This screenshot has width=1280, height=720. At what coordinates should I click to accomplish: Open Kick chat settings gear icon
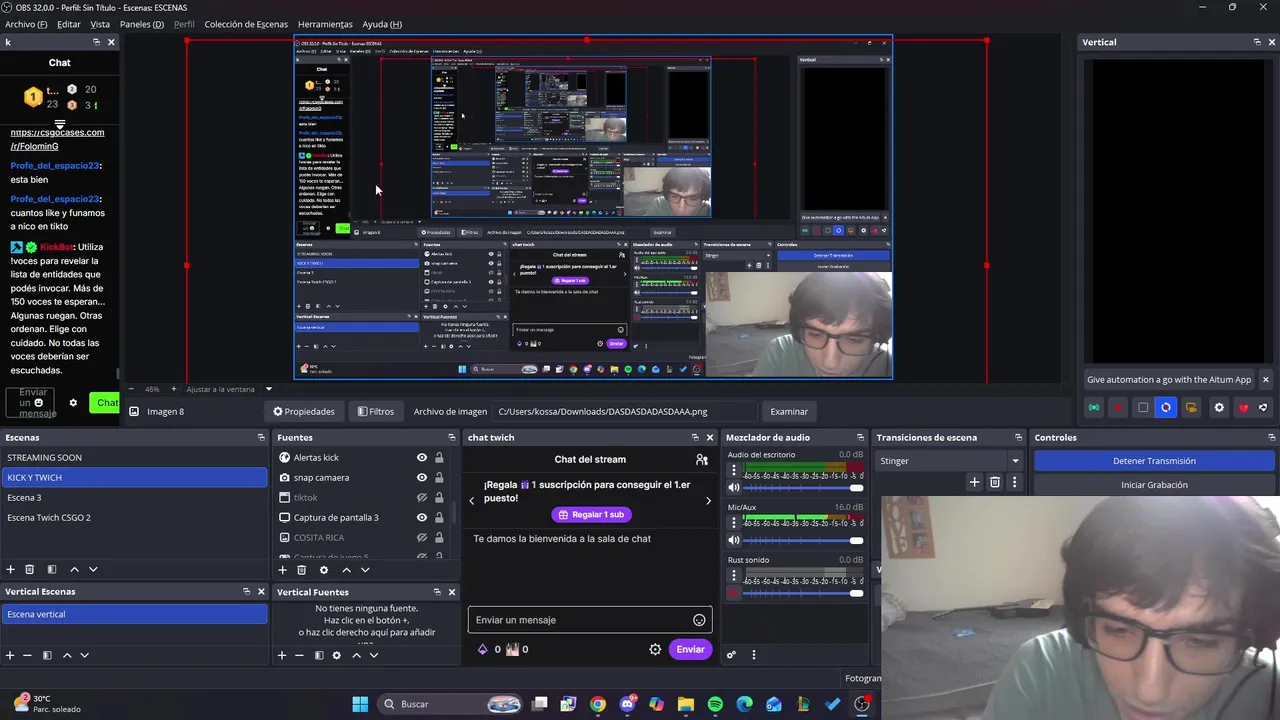[x=73, y=403]
